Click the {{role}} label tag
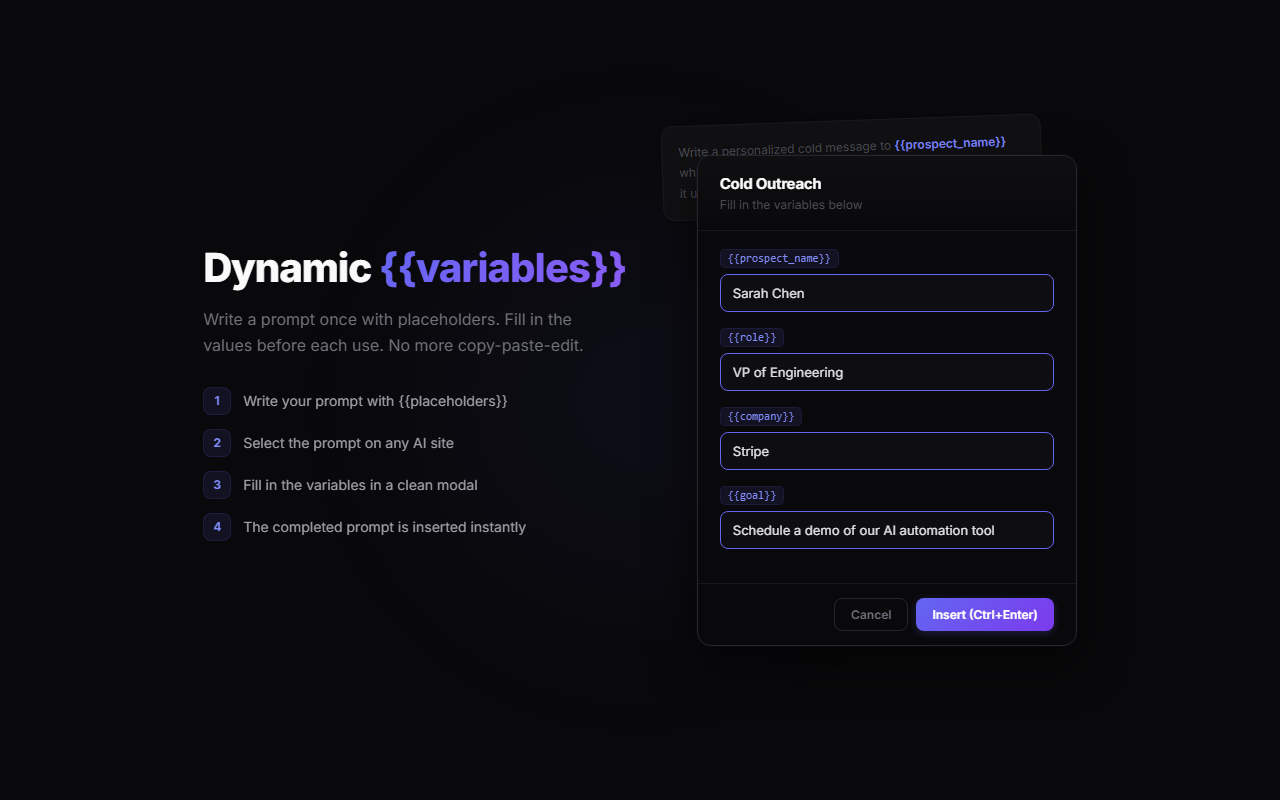The width and height of the screenshot is (1280, 800). [752, 337]
